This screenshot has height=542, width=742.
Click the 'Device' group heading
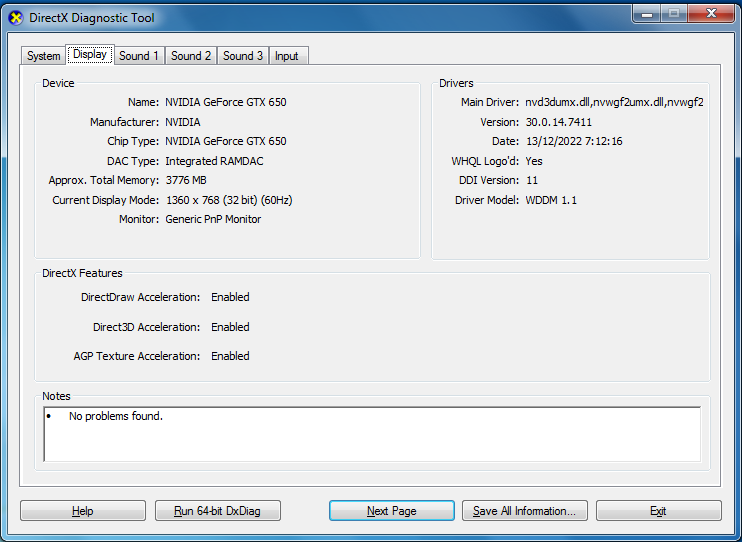point(58,83)
